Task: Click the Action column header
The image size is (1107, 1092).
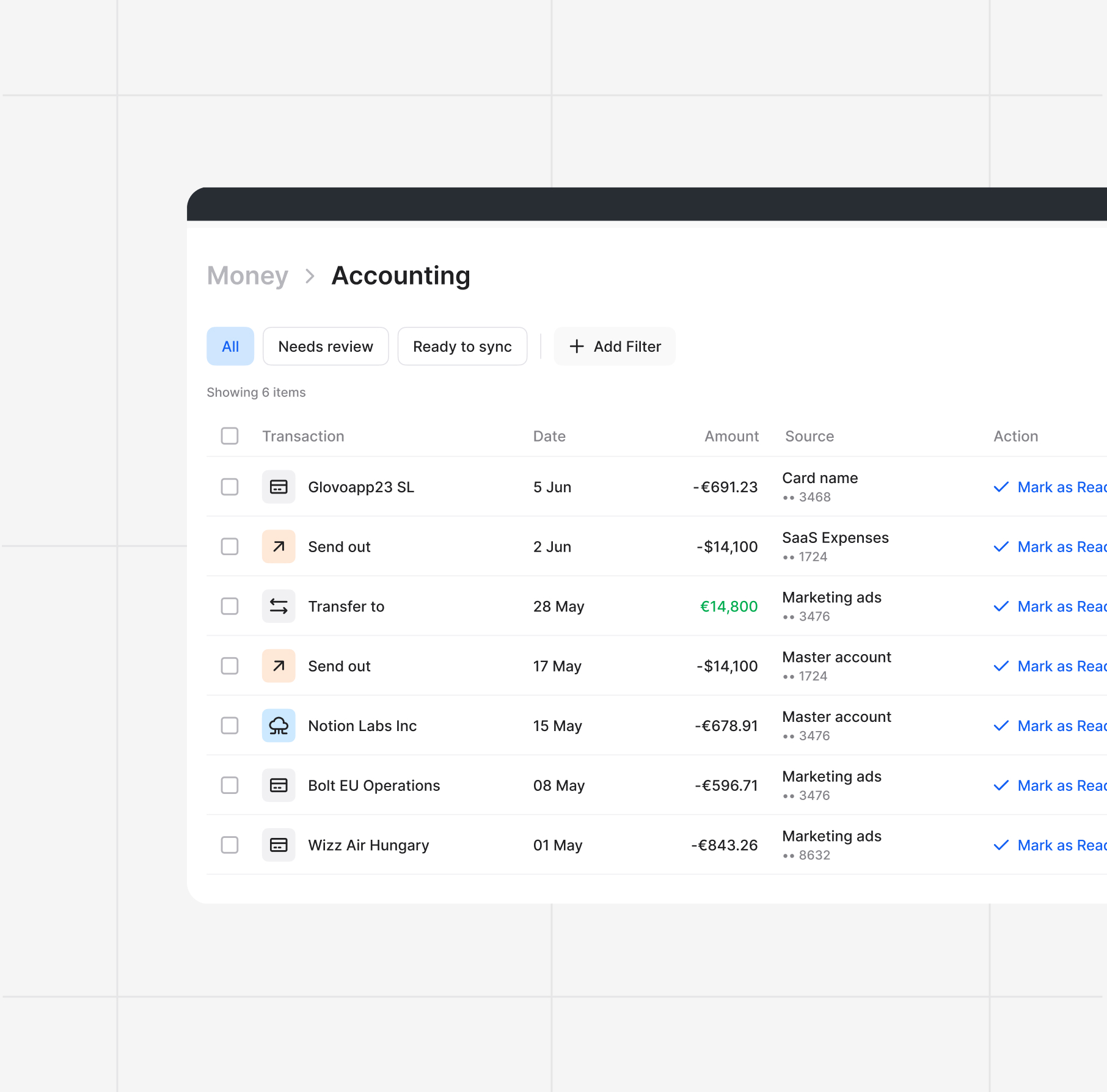Action: pos(1015,436)
